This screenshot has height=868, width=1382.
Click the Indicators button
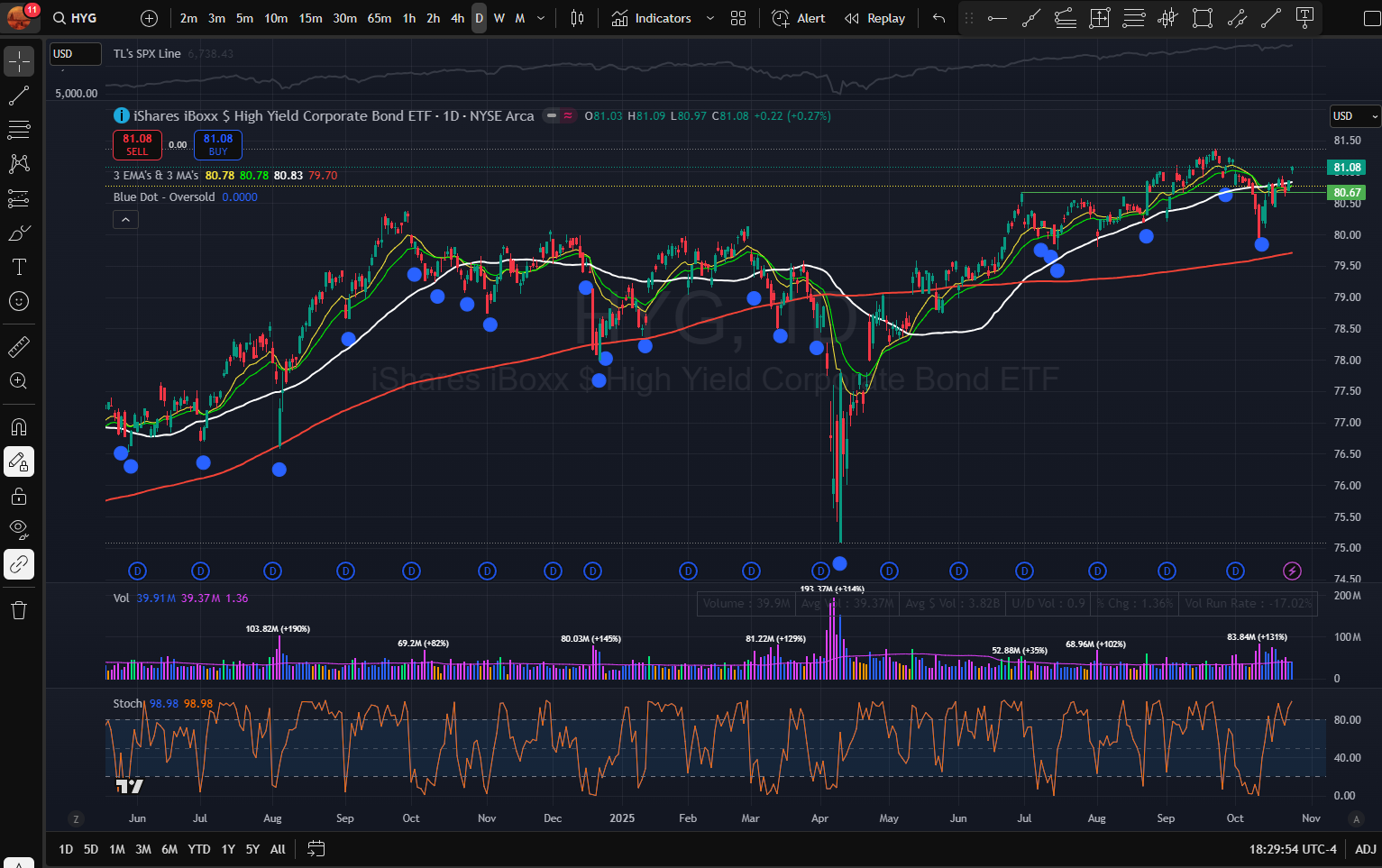point(653,18)
